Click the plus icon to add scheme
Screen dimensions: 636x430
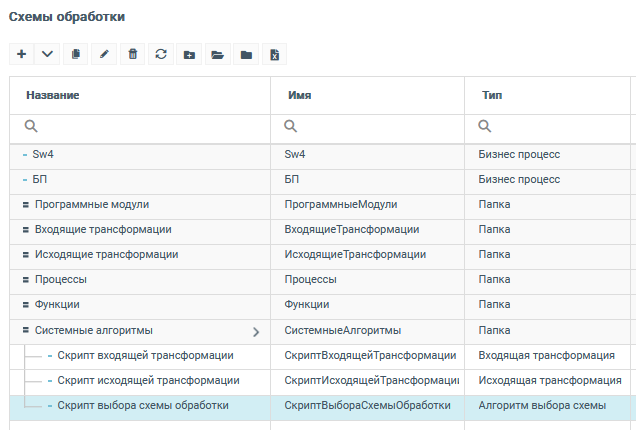click(x=22, y=54)
